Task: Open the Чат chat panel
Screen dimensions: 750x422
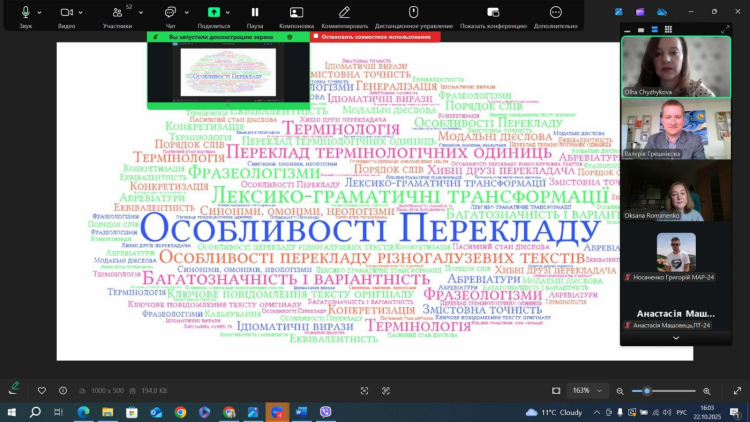Action: coord(170,12)
